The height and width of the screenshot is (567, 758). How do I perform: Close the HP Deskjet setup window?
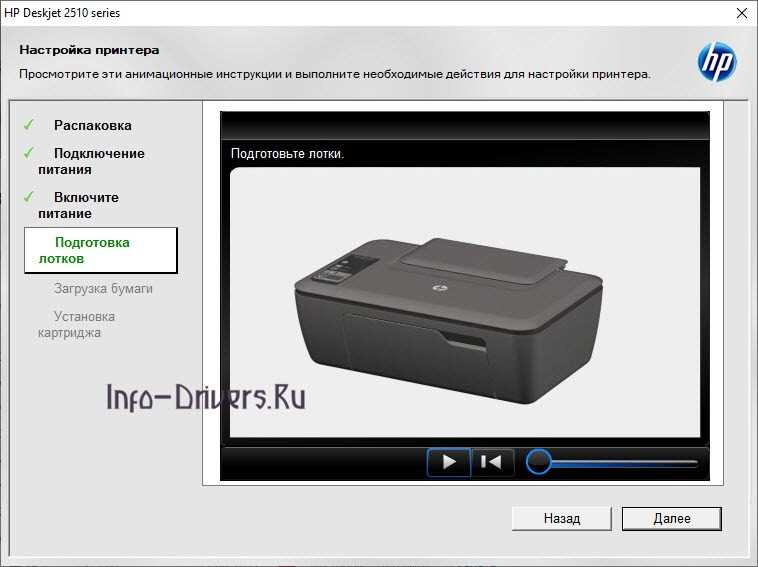[x=742, y=13]
